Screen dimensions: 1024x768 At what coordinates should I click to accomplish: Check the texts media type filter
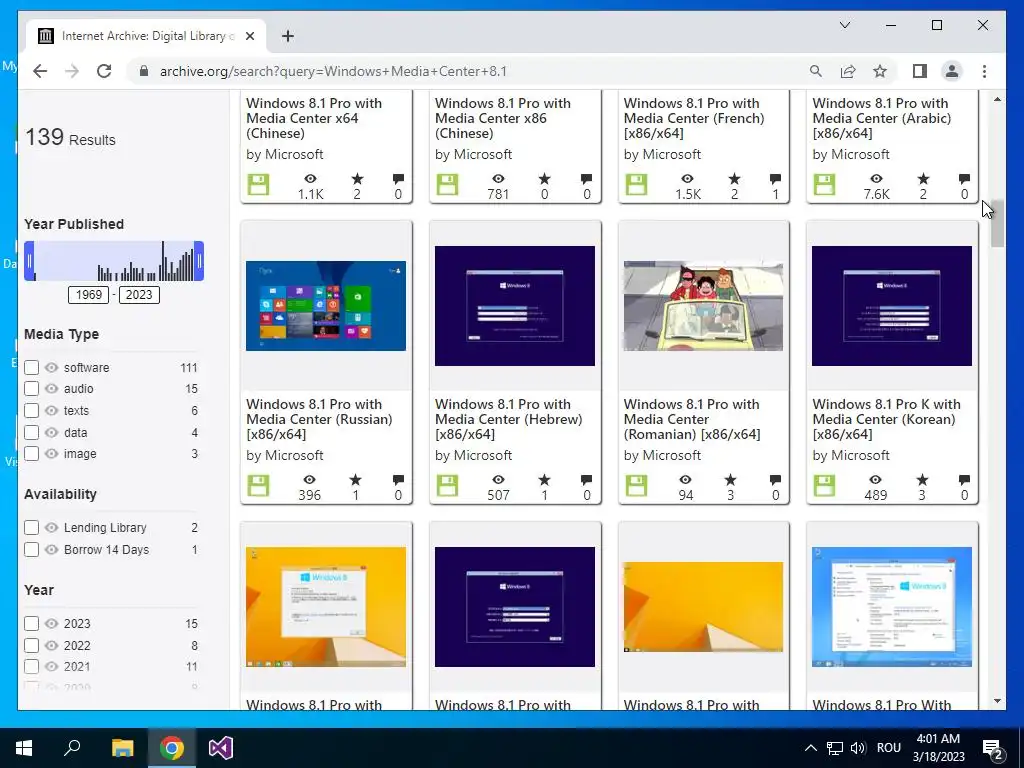tap(31, 411)
